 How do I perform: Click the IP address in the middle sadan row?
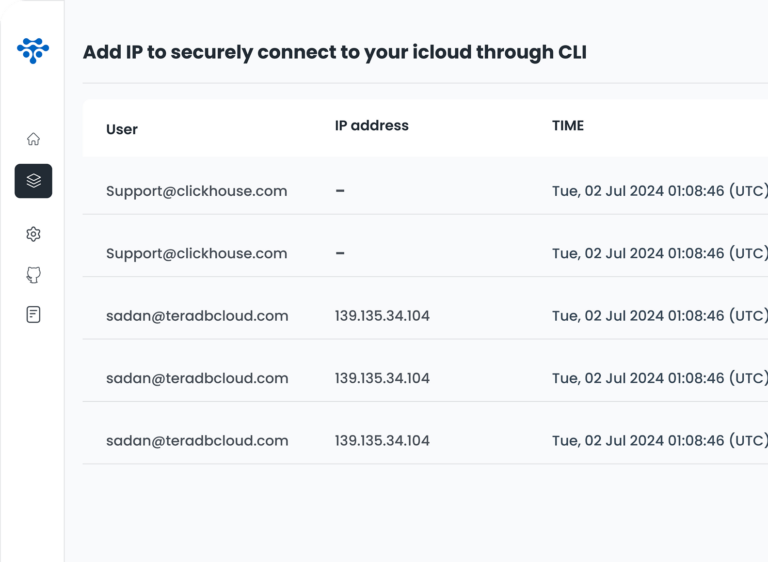coord(382,378)
